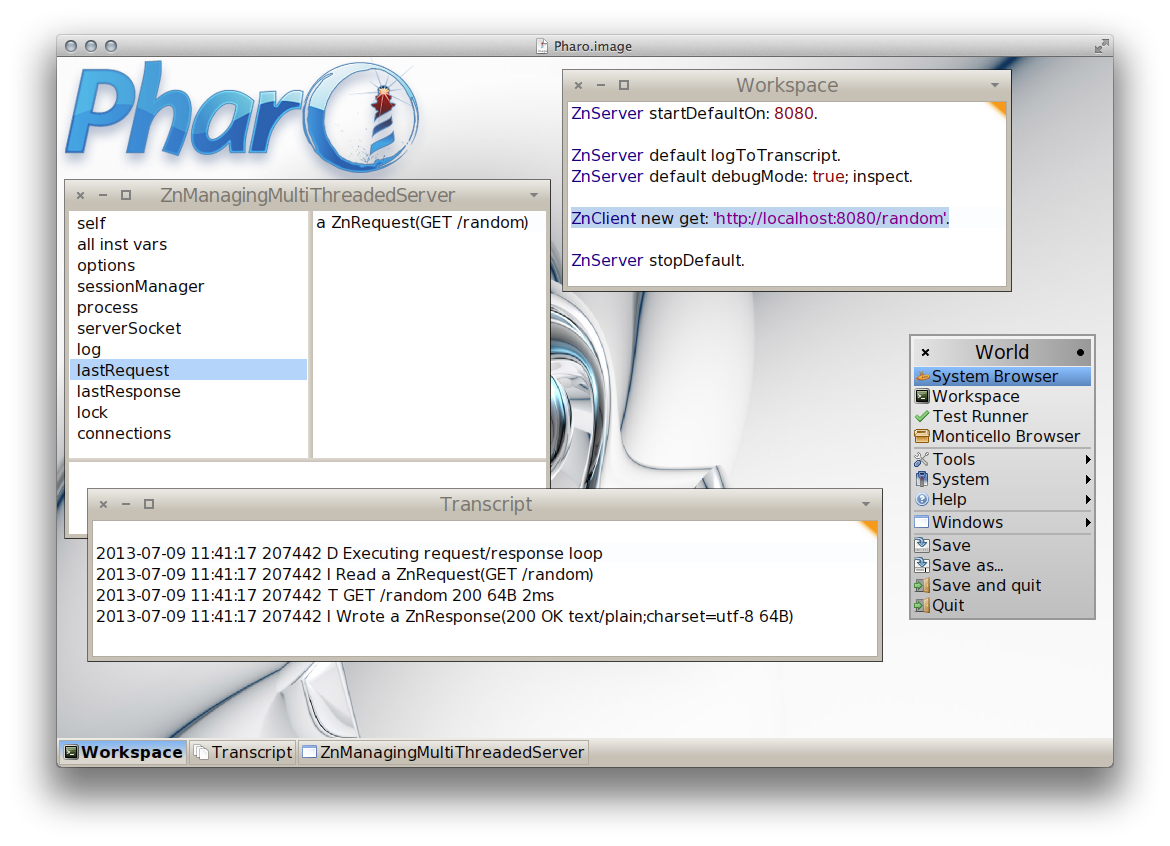Click ZnServer default debugMode line
The image size is (1170, 846).
point(742,176)
